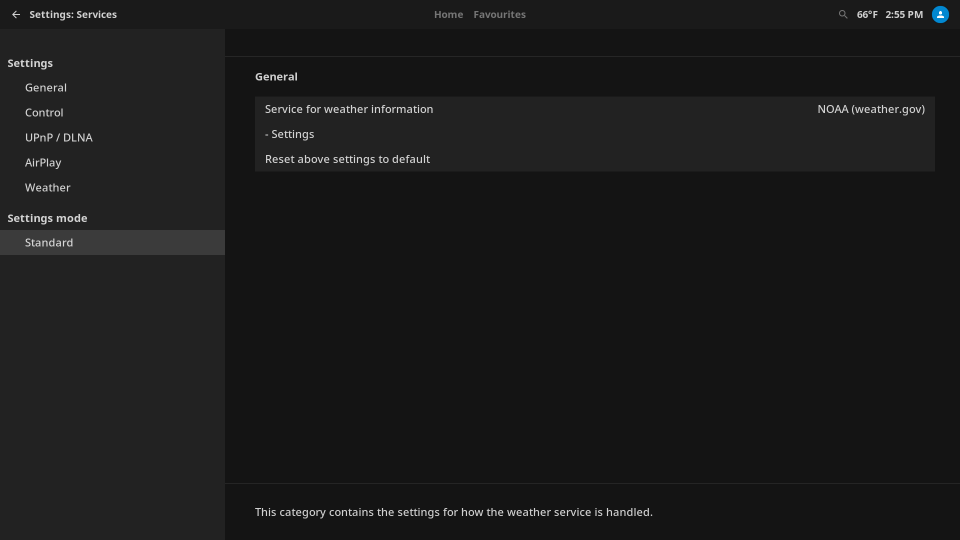Open Favourites from the top bar
960x540 pixels.
tap(499, 15)
